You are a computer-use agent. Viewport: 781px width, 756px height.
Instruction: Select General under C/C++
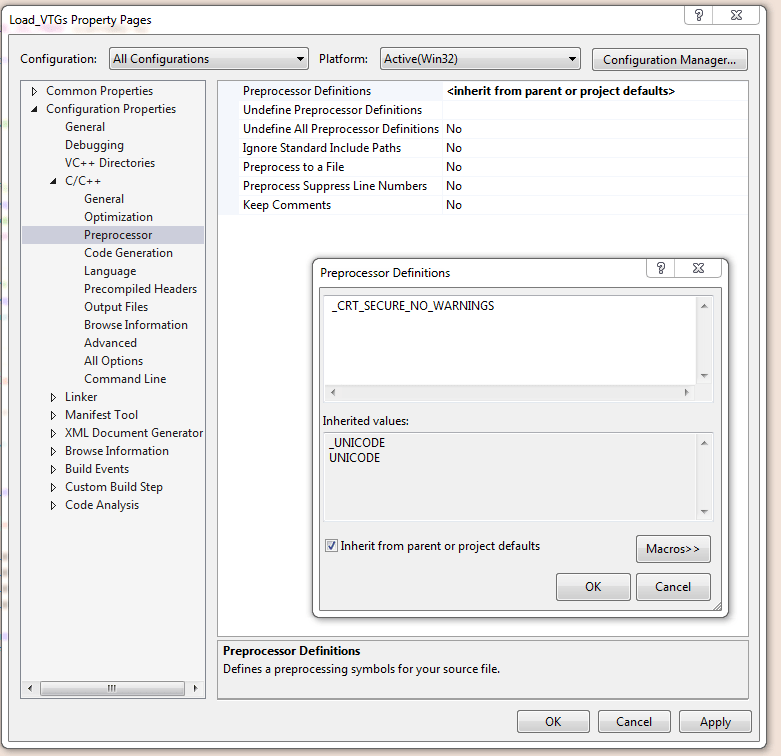[104, 199]
